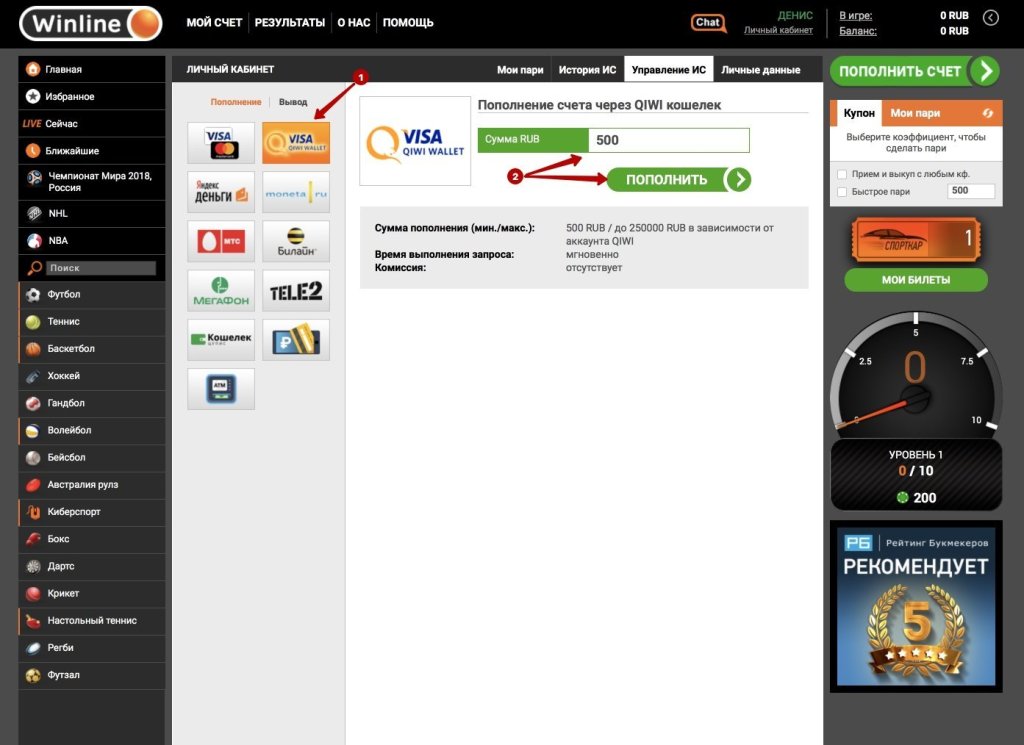Open О НАС menu
Screen dimensions: 1024x745
(354, 23)
